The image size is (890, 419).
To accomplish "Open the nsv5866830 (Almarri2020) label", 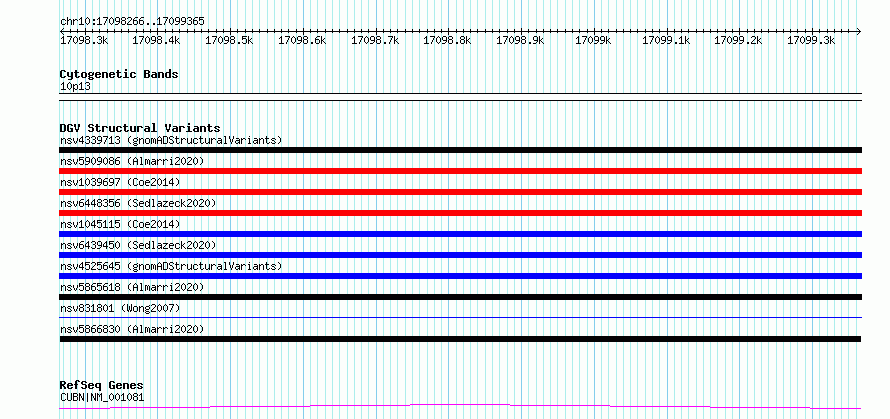I will [132, 329].
